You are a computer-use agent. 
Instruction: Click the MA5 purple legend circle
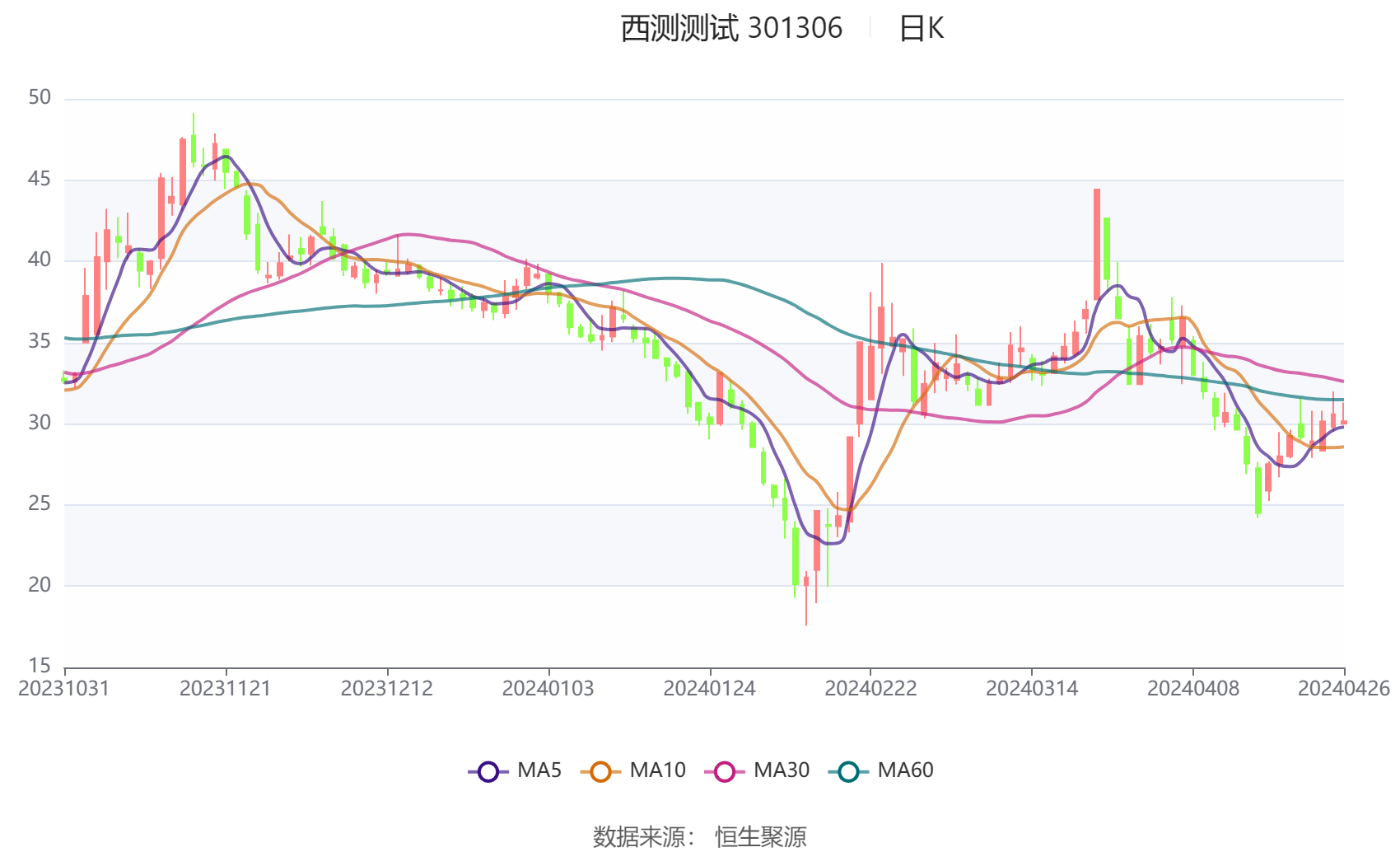pos(488,771)
